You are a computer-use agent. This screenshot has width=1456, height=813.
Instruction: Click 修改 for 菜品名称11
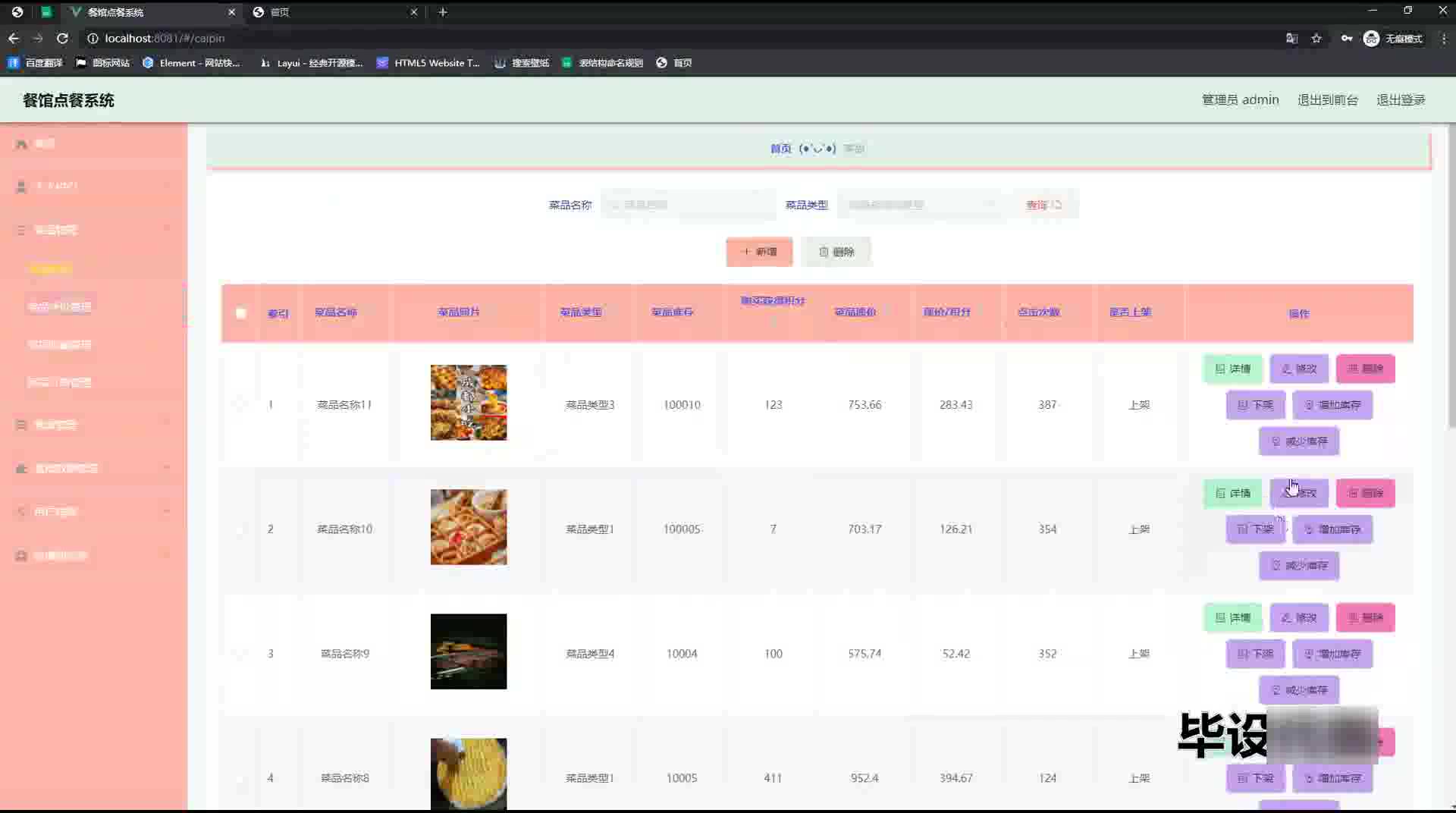pos(1299,369)
